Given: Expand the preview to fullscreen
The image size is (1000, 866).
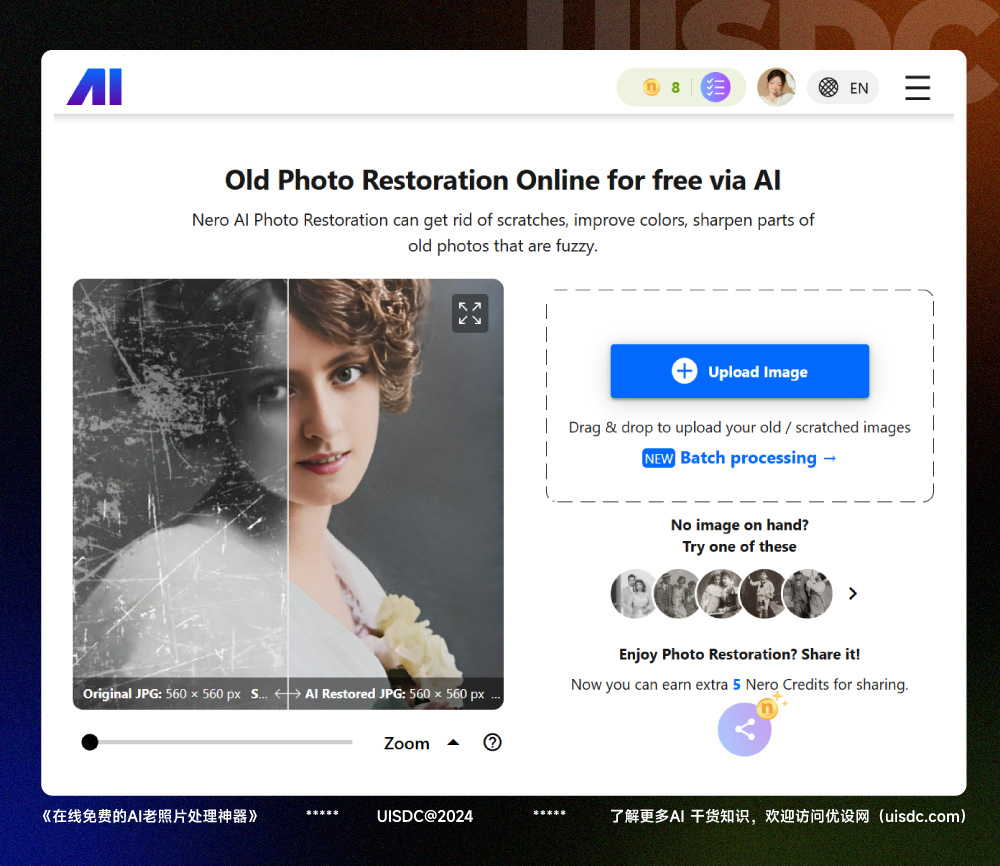Looking at the screenshot, I should [469, 313].
